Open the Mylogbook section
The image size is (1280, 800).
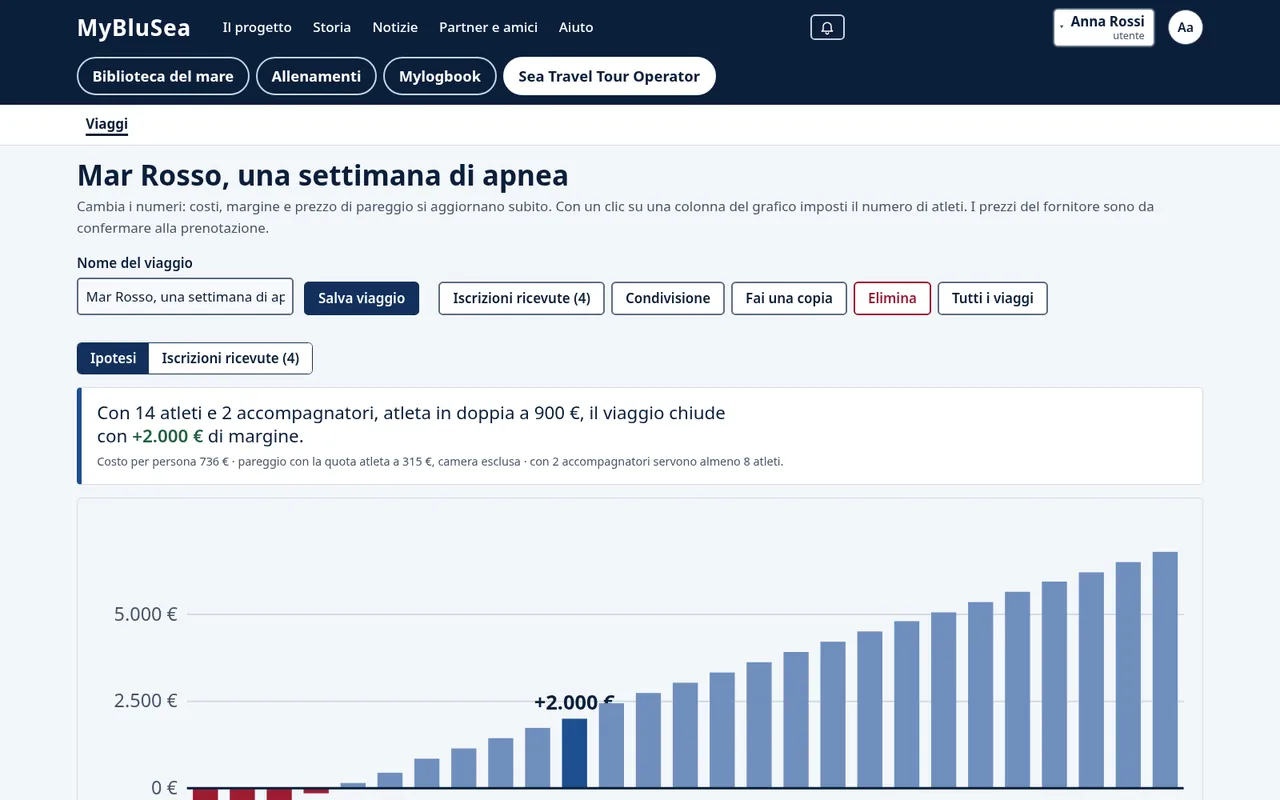440,76
